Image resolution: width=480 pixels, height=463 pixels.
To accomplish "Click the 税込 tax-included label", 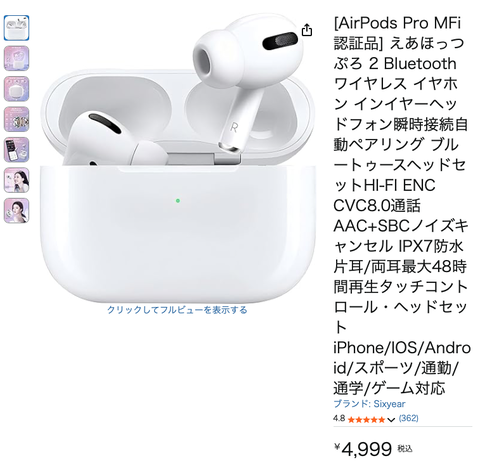I will click(405, 449).
